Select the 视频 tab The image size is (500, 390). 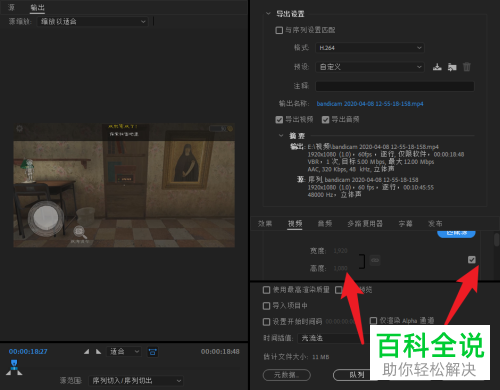[295, 224]
